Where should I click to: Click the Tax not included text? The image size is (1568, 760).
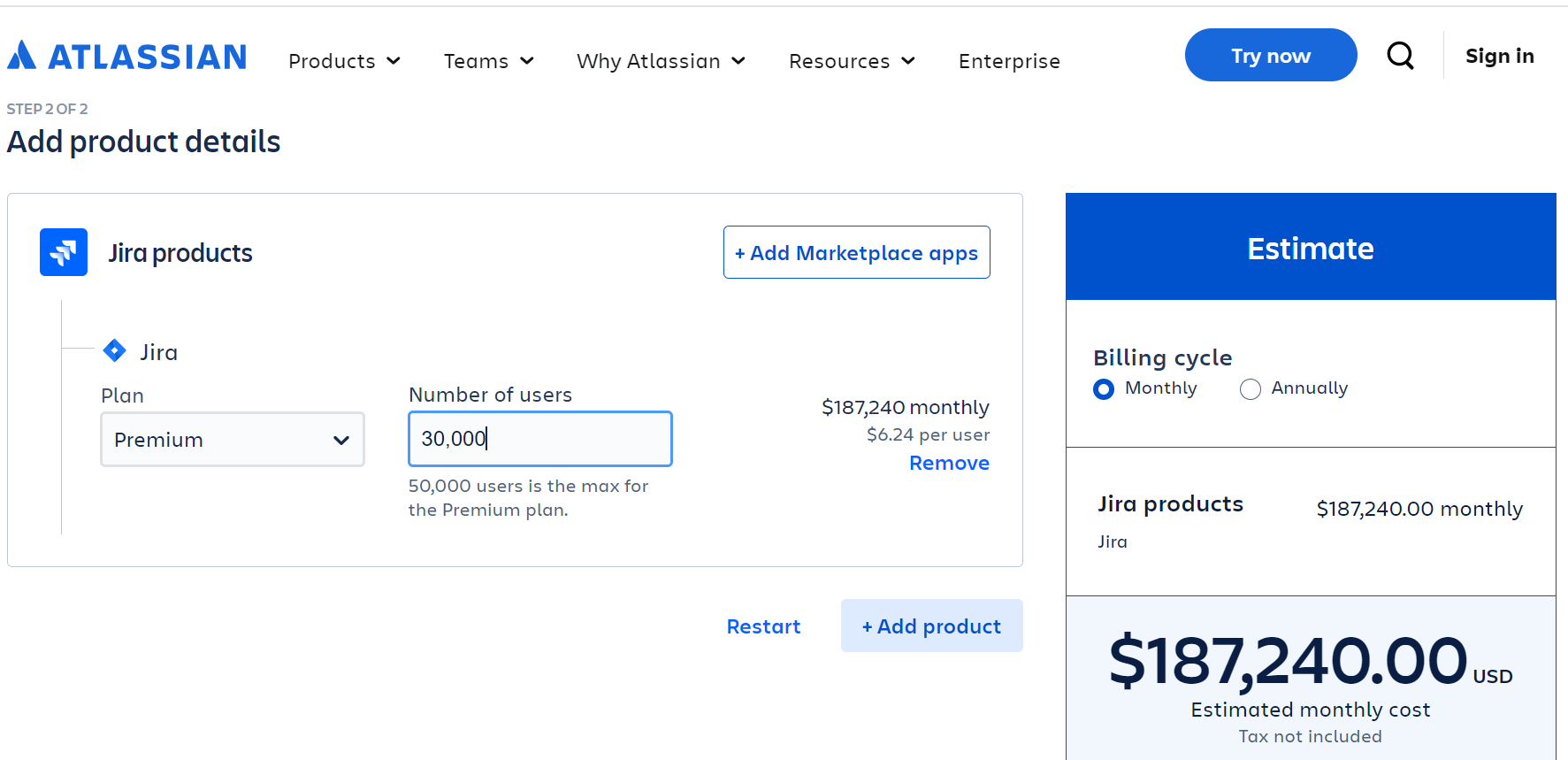[x=1310, y=736]
